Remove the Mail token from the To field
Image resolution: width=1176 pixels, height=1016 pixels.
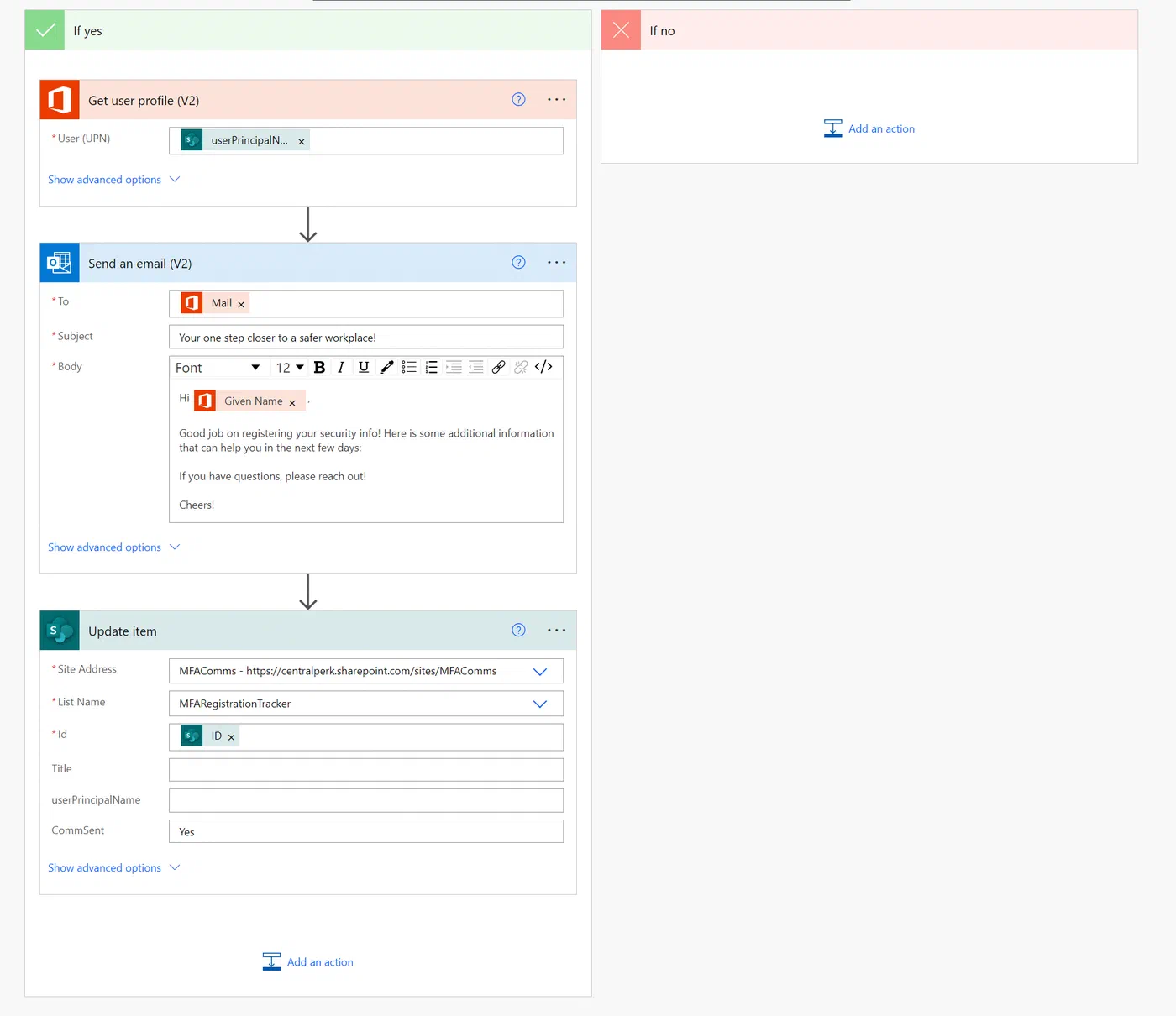[241, 304]
